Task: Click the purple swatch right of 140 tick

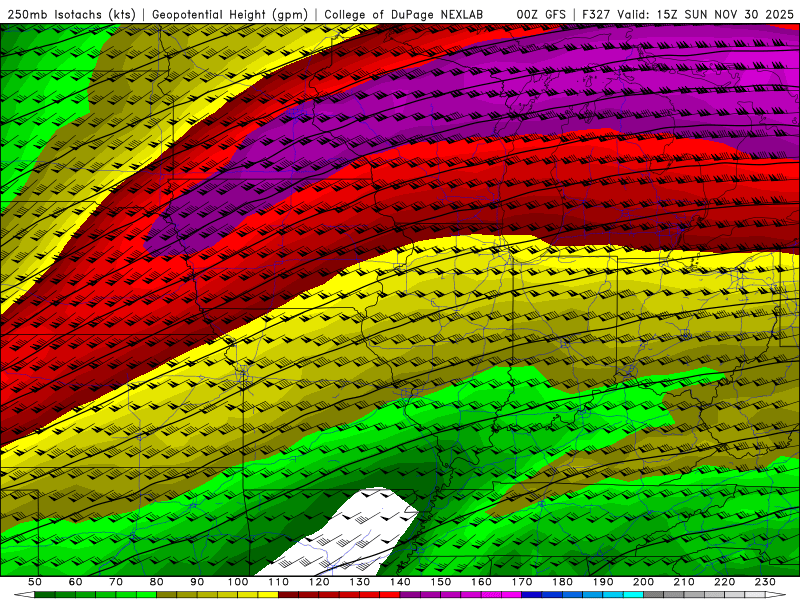Action: click(410, 595)
